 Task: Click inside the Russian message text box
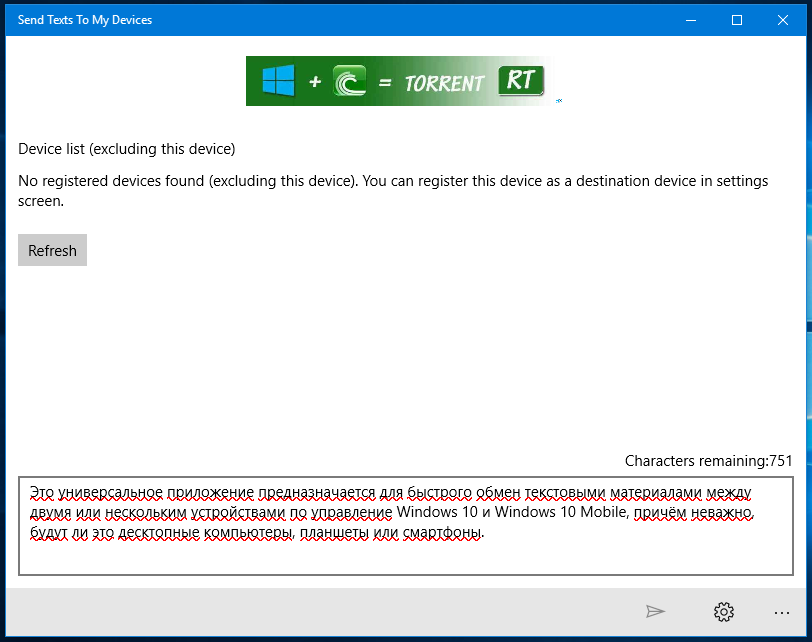click(405, 526)
